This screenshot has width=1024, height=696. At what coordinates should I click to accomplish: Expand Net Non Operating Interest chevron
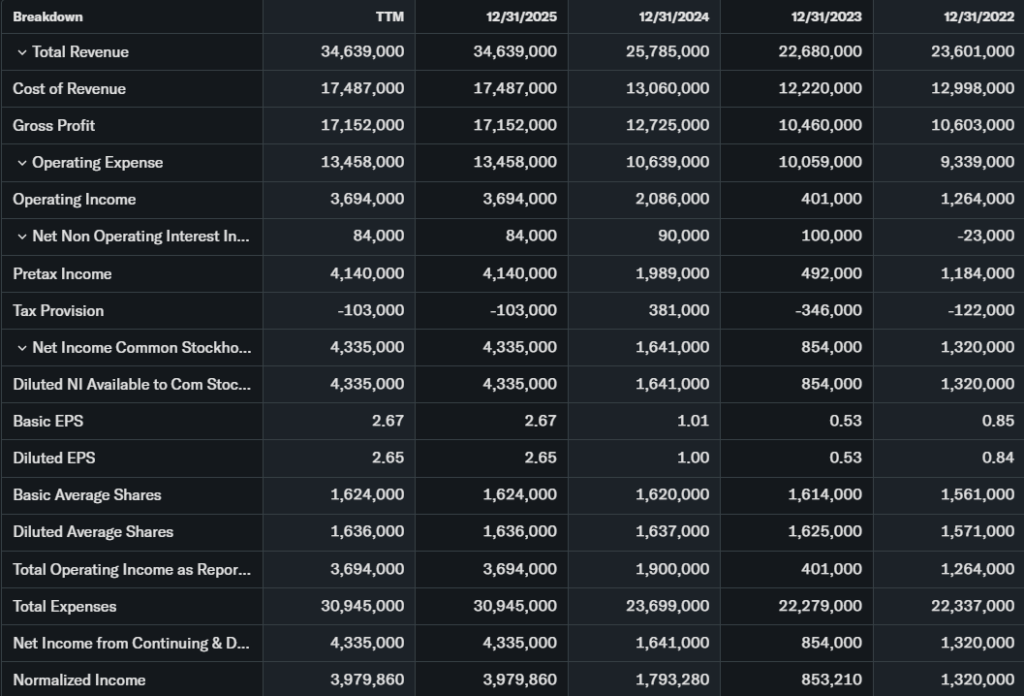pos(21,237)
